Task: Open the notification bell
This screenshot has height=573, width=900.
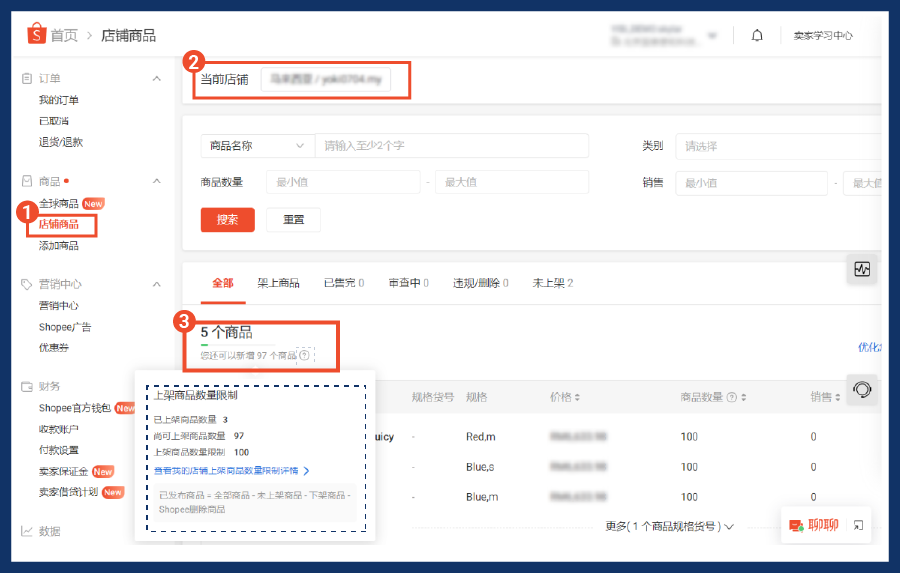Action: (757, 36)
